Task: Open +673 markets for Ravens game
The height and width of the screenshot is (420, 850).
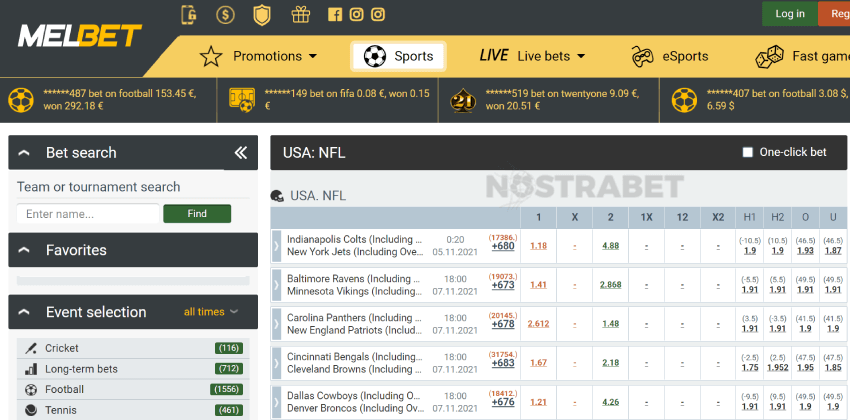Action: (x=503, y=285)
